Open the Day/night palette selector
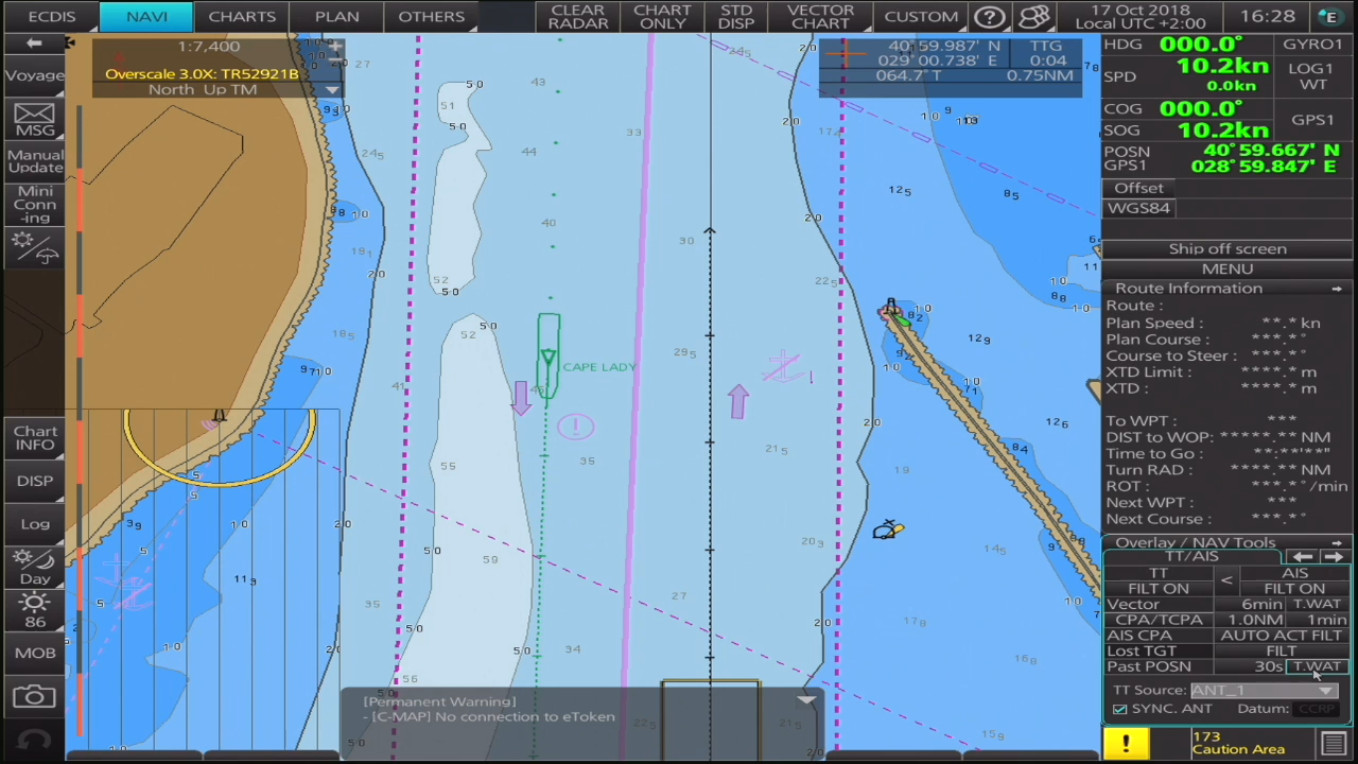This screenshot has height=764, width=1358. [x=34, y=567]
